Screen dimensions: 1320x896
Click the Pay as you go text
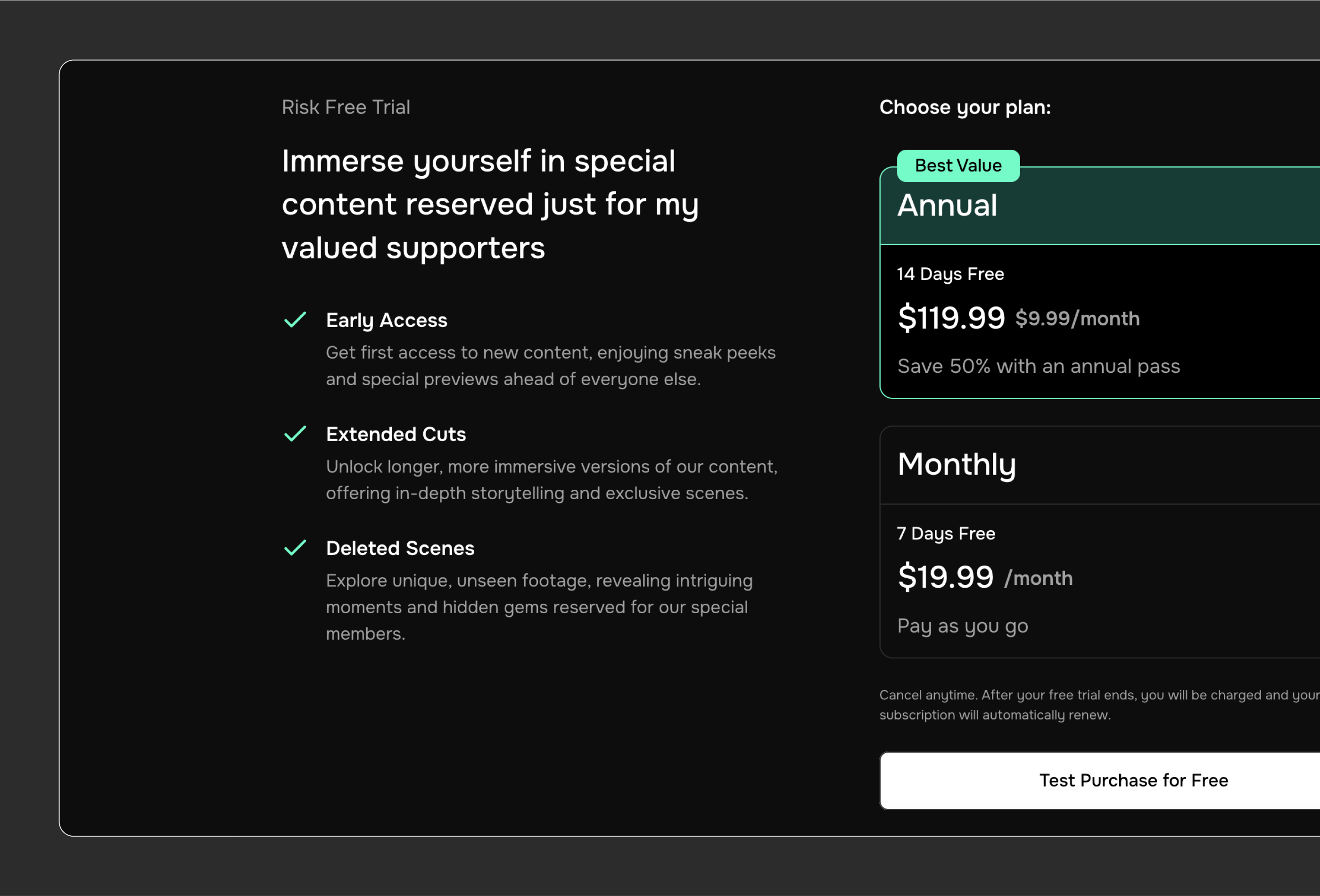[963, 626]
